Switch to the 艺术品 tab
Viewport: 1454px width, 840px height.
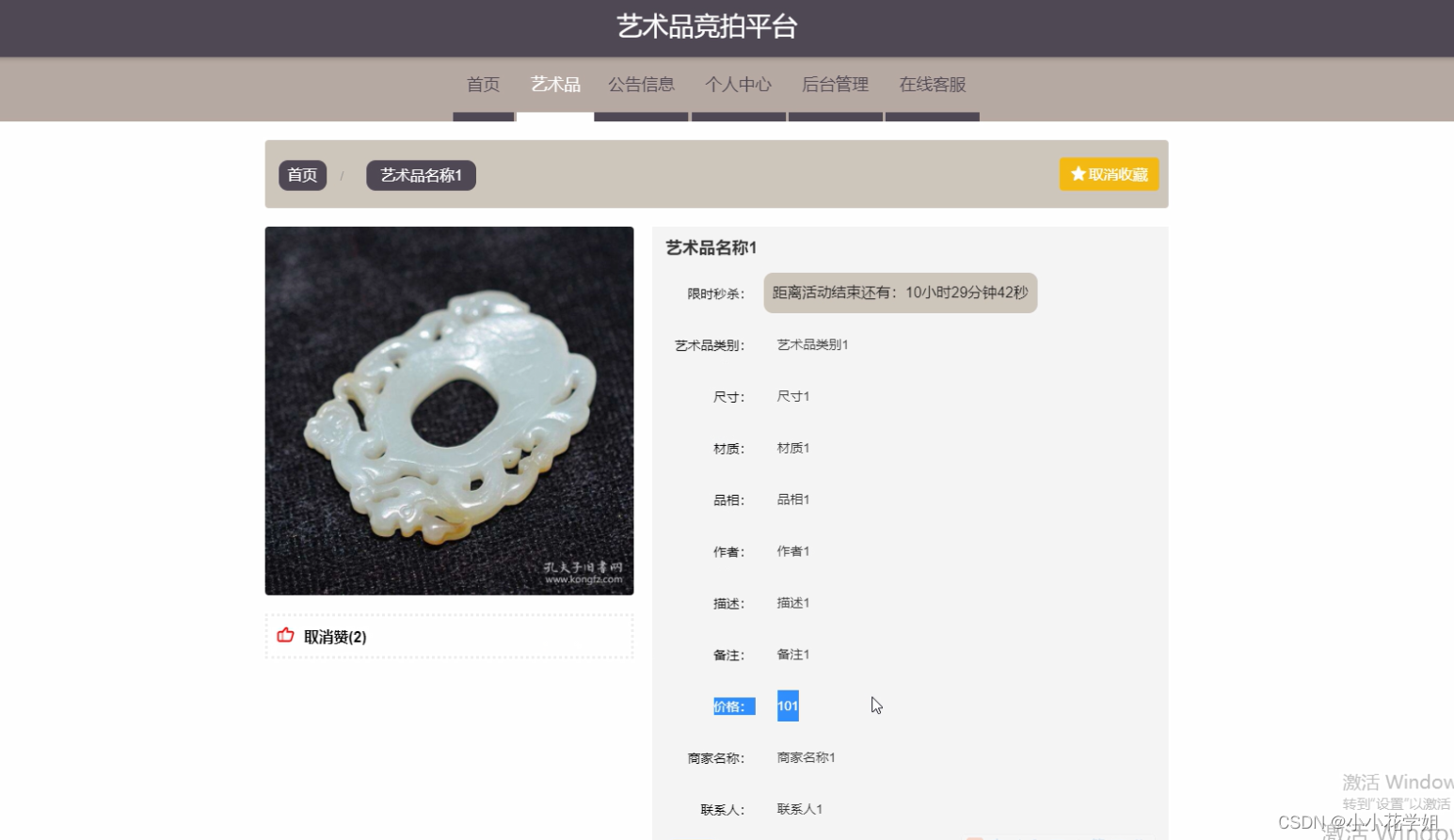tap(555, 84)
